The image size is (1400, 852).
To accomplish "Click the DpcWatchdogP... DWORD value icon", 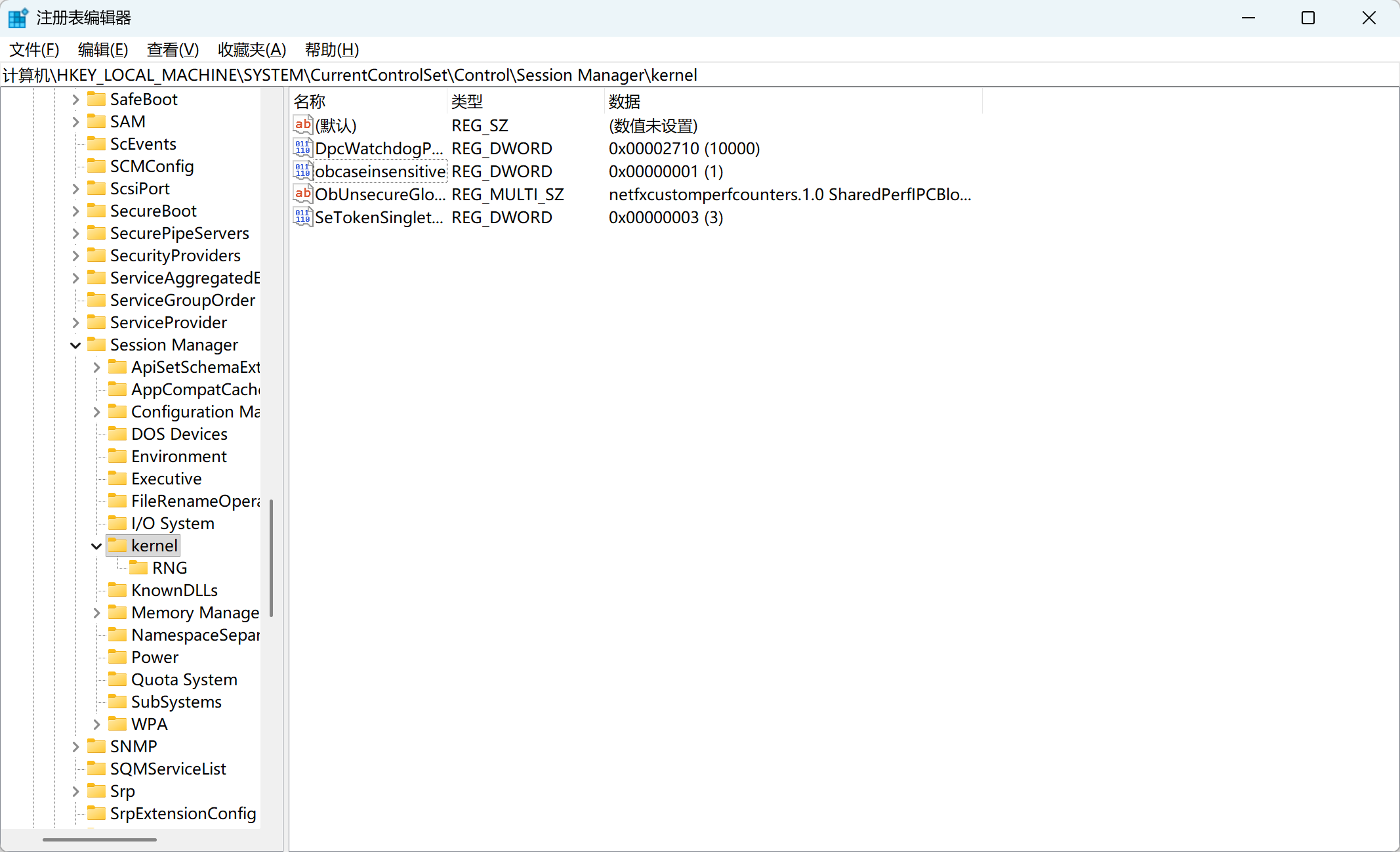I will pyautogui.click(x=302, y=148).
